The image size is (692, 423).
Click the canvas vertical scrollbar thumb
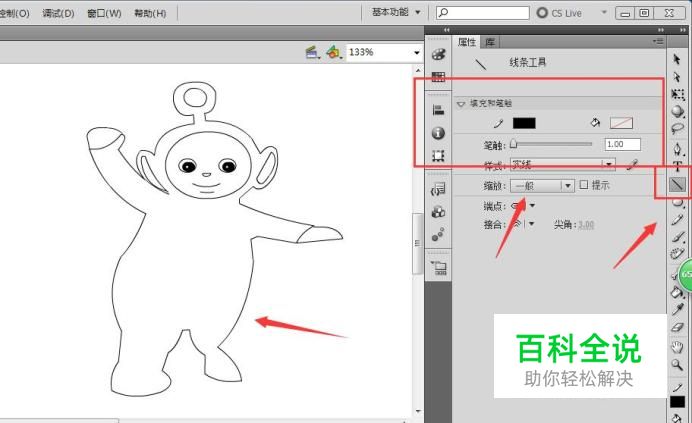(417, 243)
